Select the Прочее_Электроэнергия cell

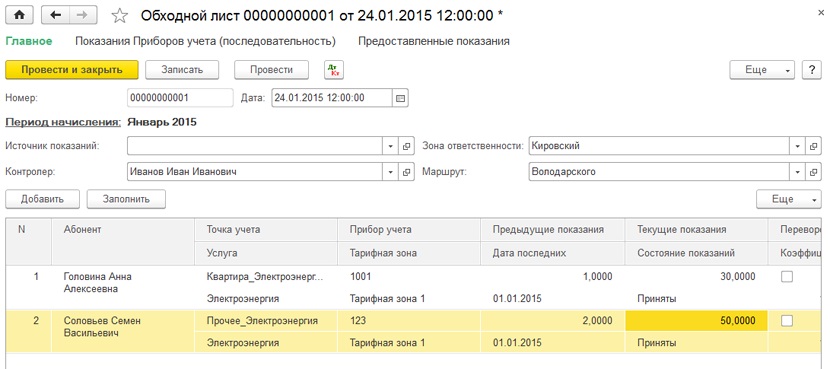266,320
